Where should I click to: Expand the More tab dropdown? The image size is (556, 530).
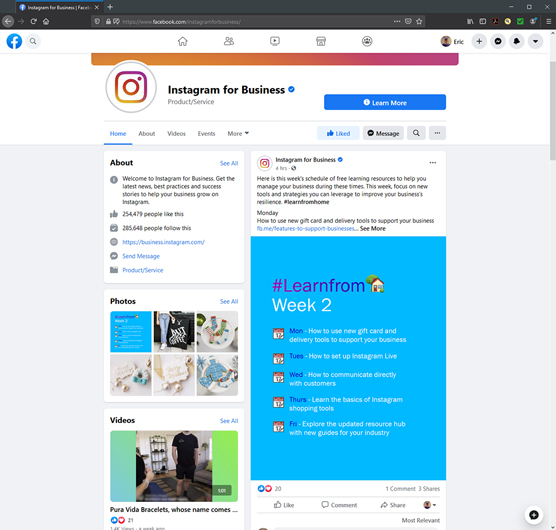[238, 134]
